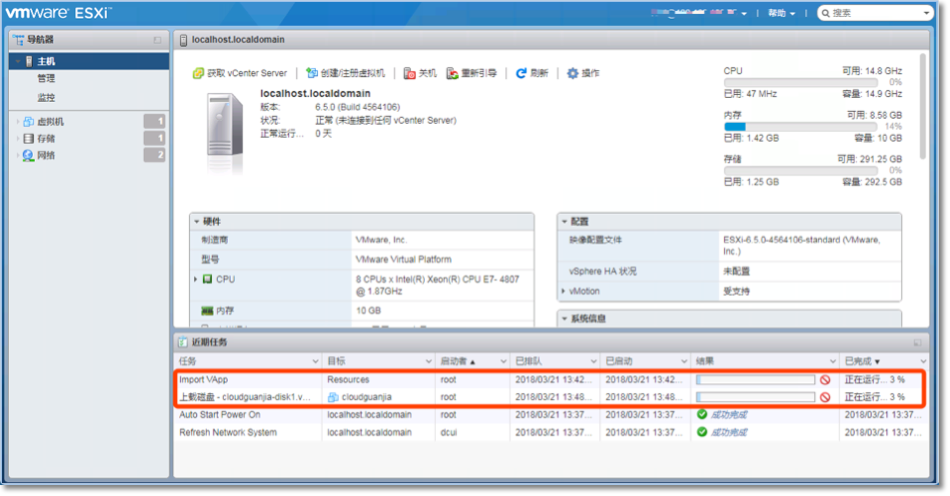
Task: Open 监控 under 主机
Action: click(x=46, y=98)
